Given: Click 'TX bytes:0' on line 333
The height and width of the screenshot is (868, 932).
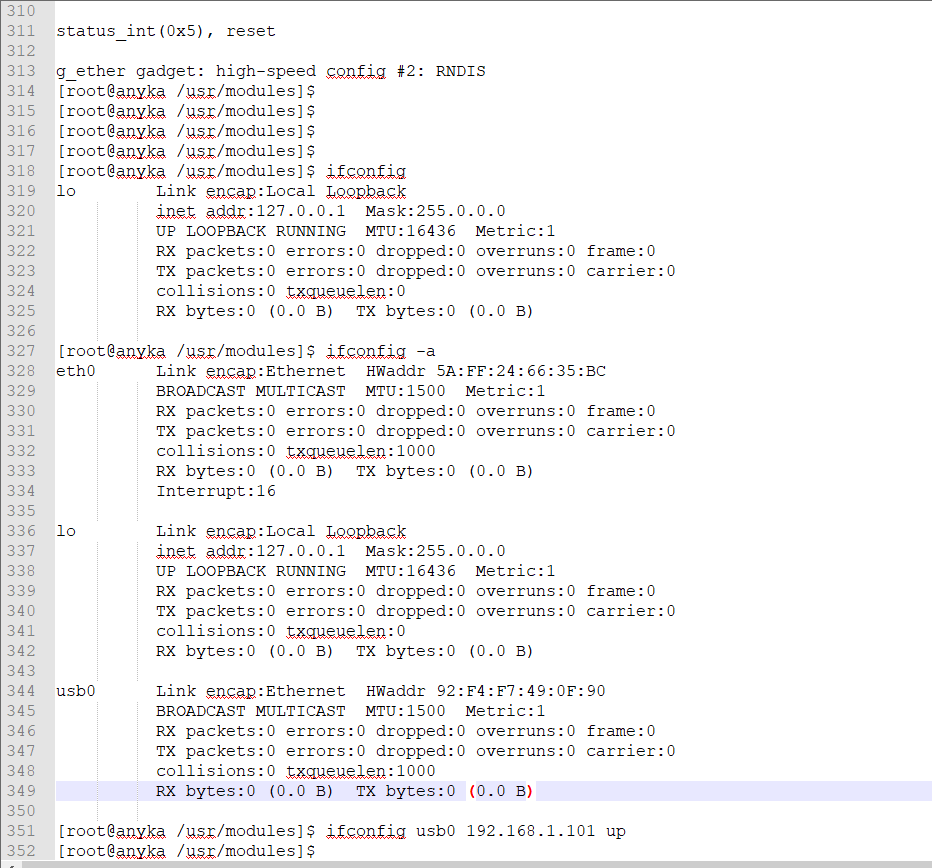Looking at the screenshot, I should pos(406,471).
